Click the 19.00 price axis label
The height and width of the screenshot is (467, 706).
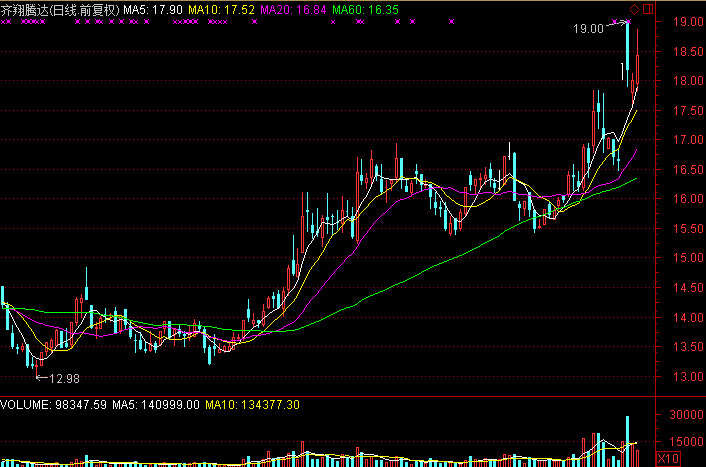click(685, 22)
